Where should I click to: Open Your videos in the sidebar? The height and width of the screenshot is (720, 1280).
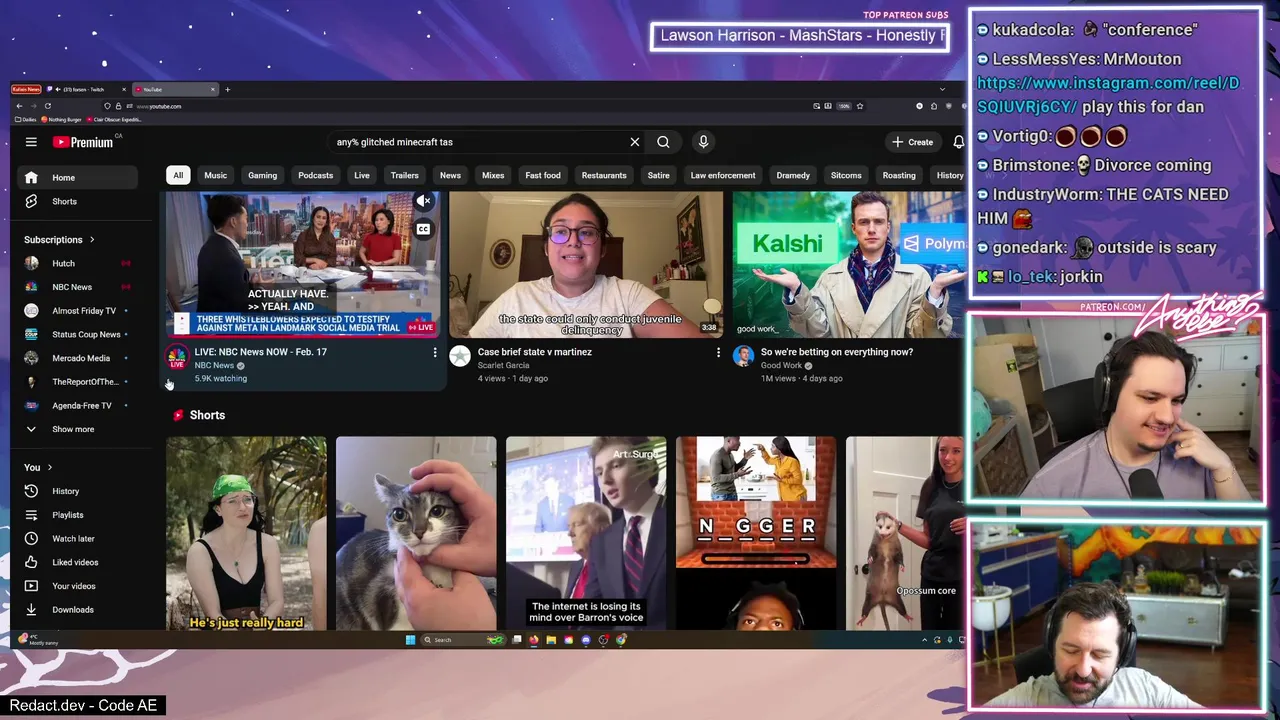(78, 586)
